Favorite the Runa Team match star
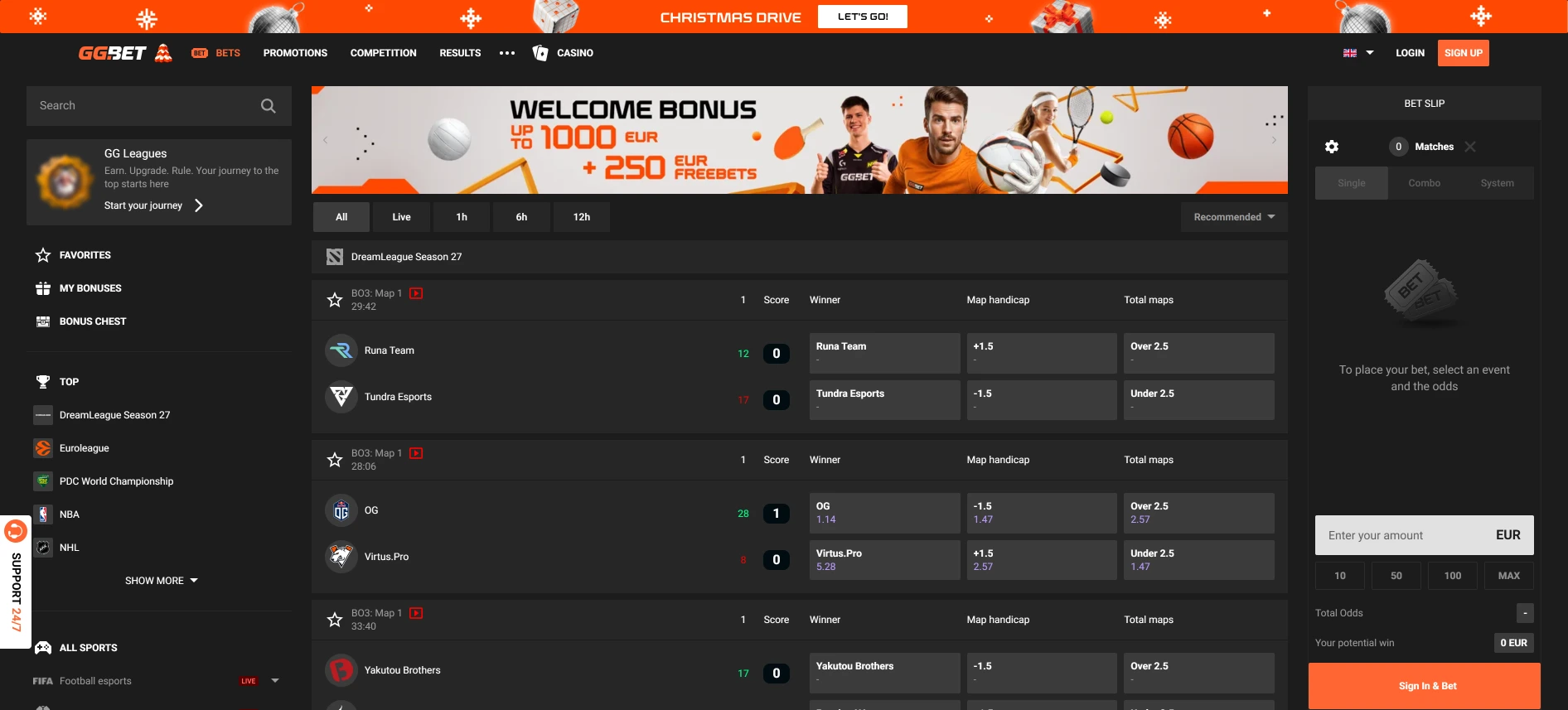 (335, 300)
